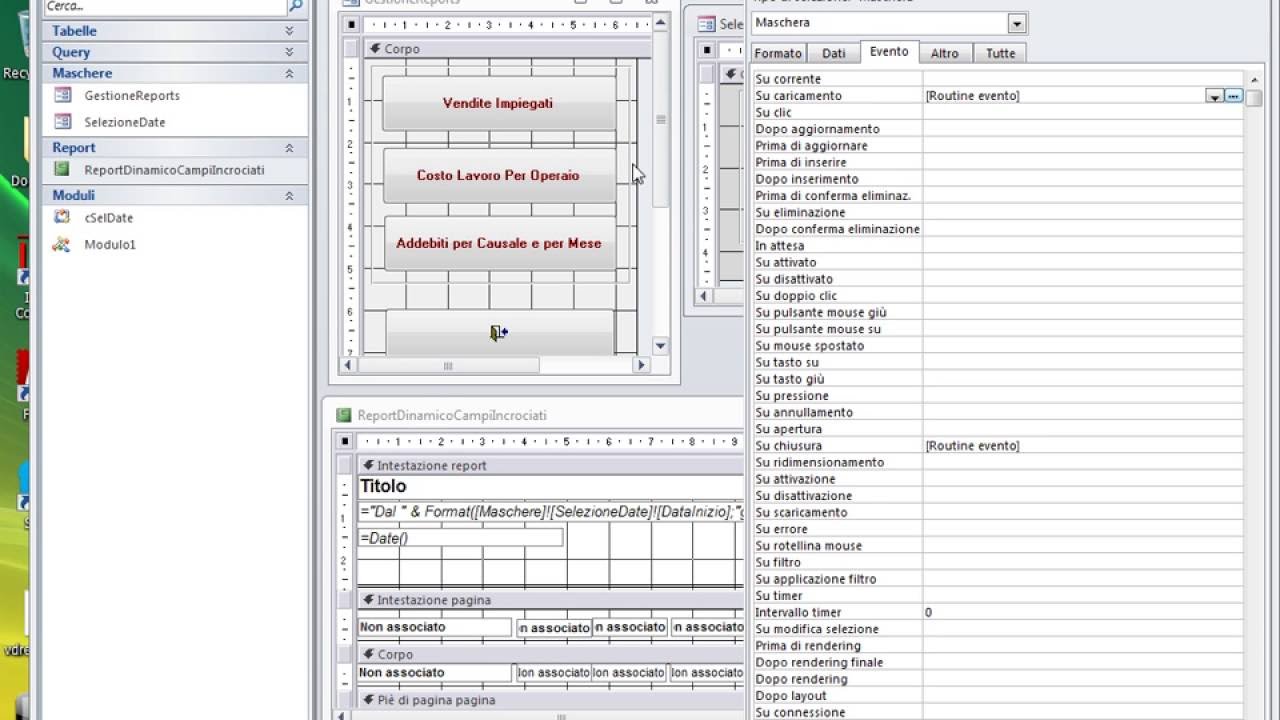Switch to the Altro tab
The height and width of the screenshot is (720, 1280).
coord(945,54)
